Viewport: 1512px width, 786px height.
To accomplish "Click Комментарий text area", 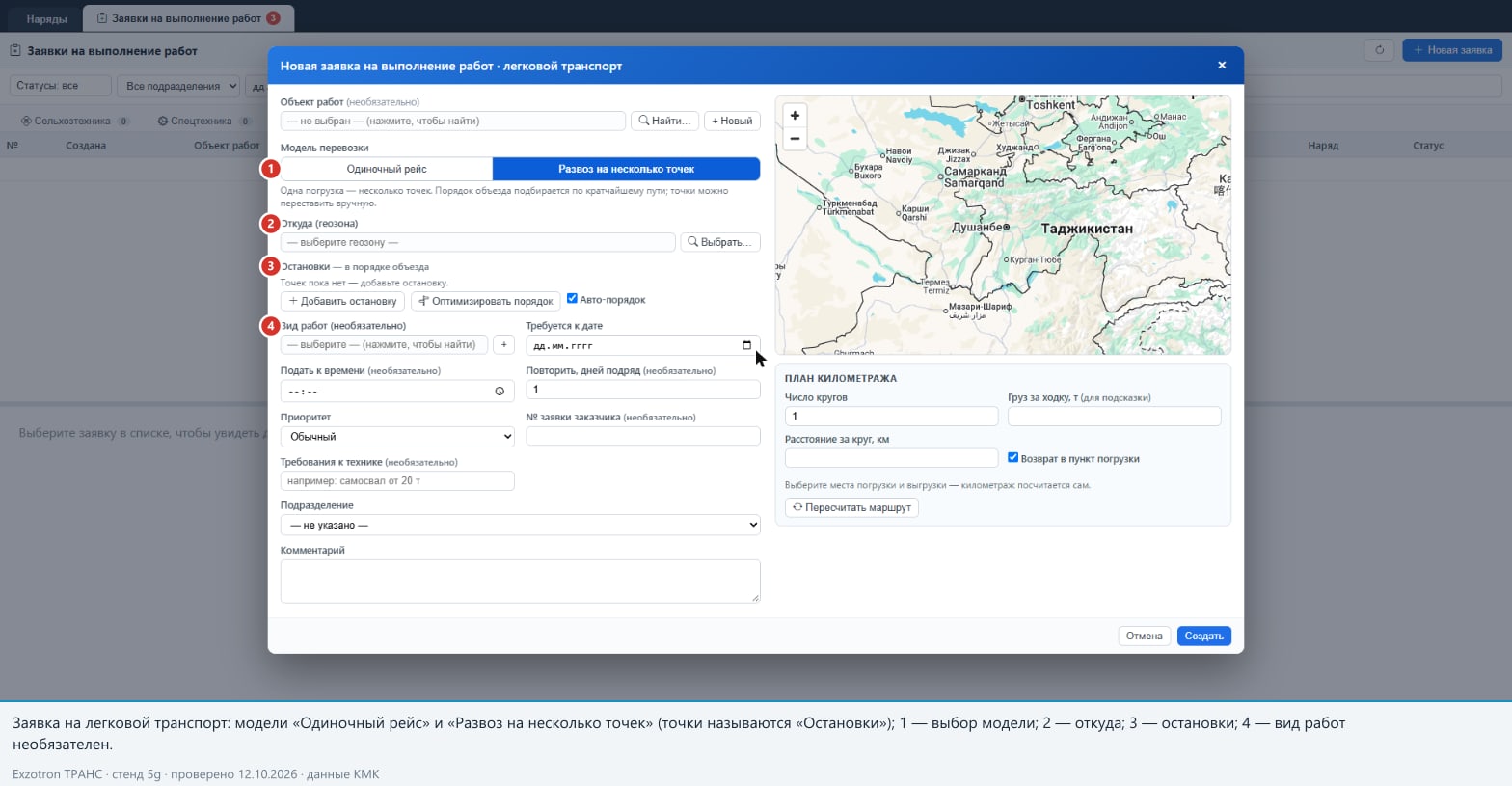I will click(x=521, y=582).
